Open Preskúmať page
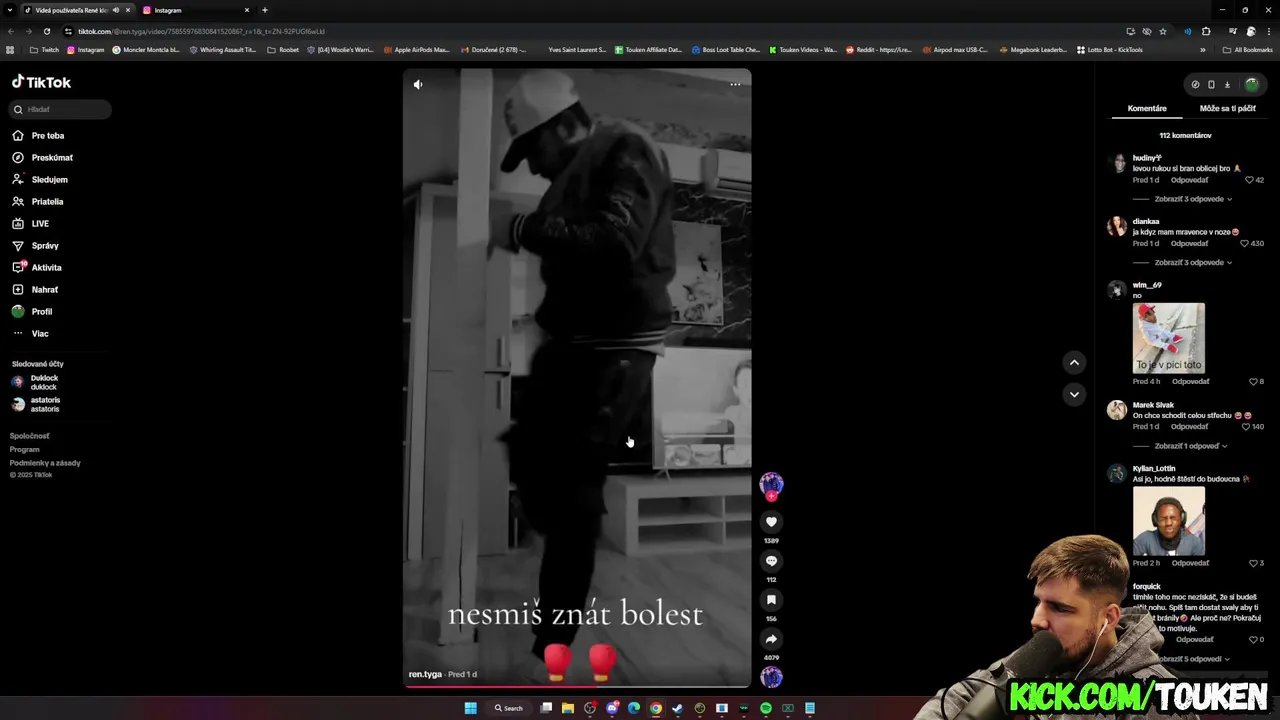Image resolution: width=1280 pixels, height=720 pixels. point(42,158)
